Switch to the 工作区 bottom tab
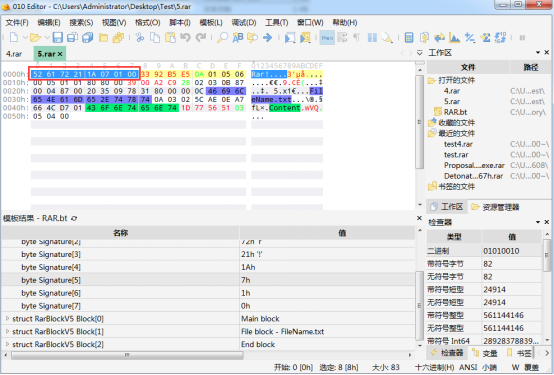Screen dimensions: 554x375 (x=447, y=207)
